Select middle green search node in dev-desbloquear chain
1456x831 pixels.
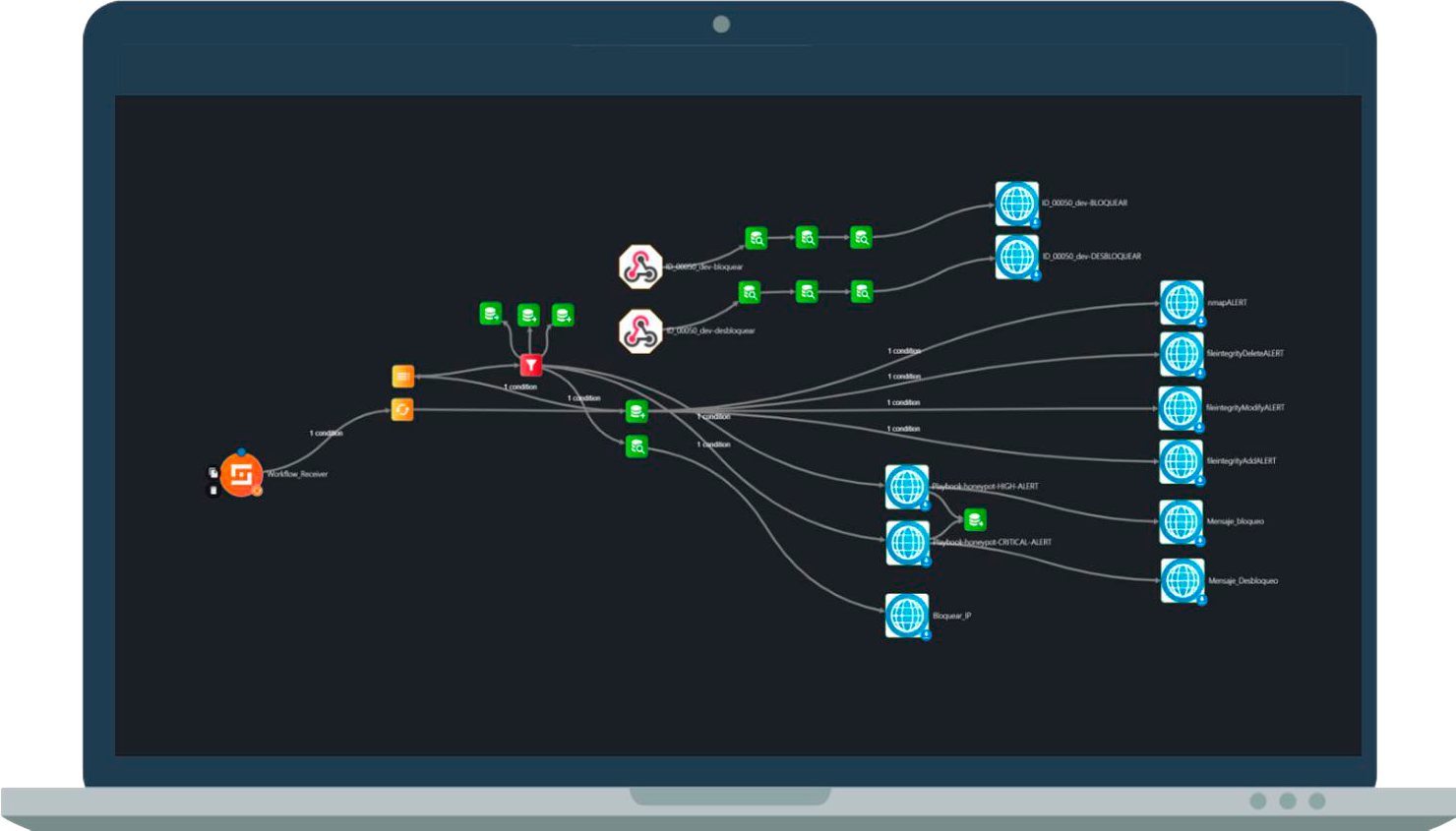click(807, 291)
